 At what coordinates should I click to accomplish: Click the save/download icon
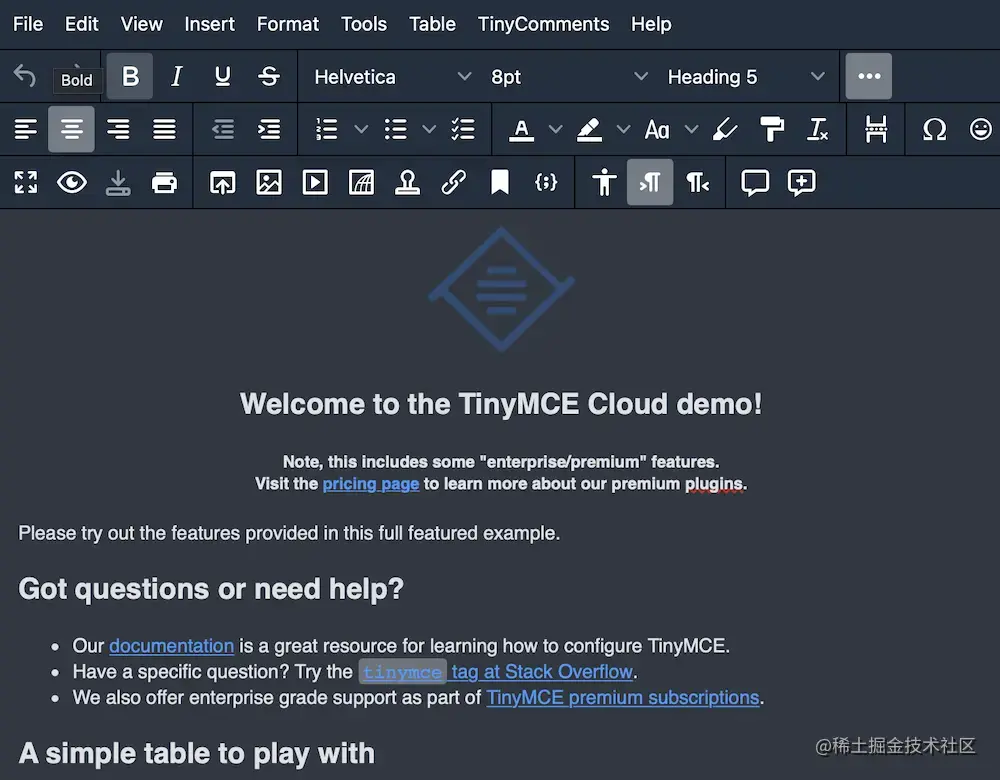pos(118,182)
